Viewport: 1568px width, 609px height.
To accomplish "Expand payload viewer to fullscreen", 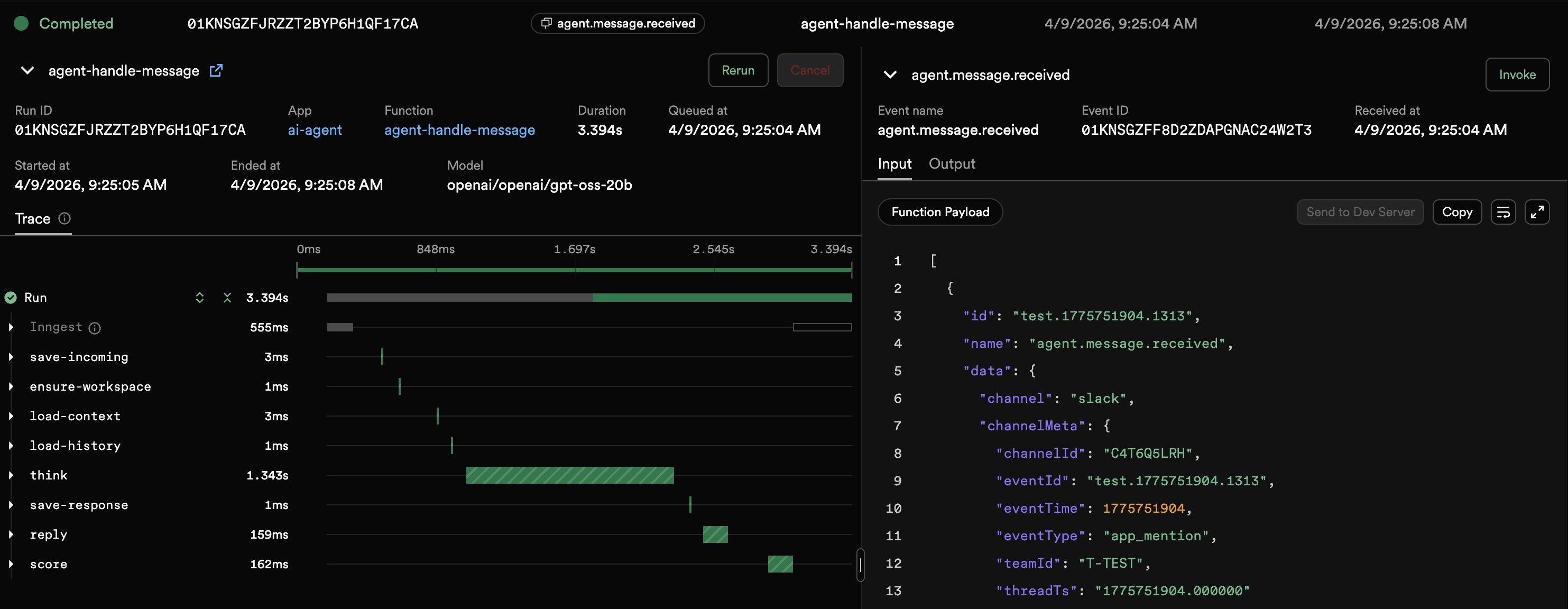I will tap(1536, 211).
